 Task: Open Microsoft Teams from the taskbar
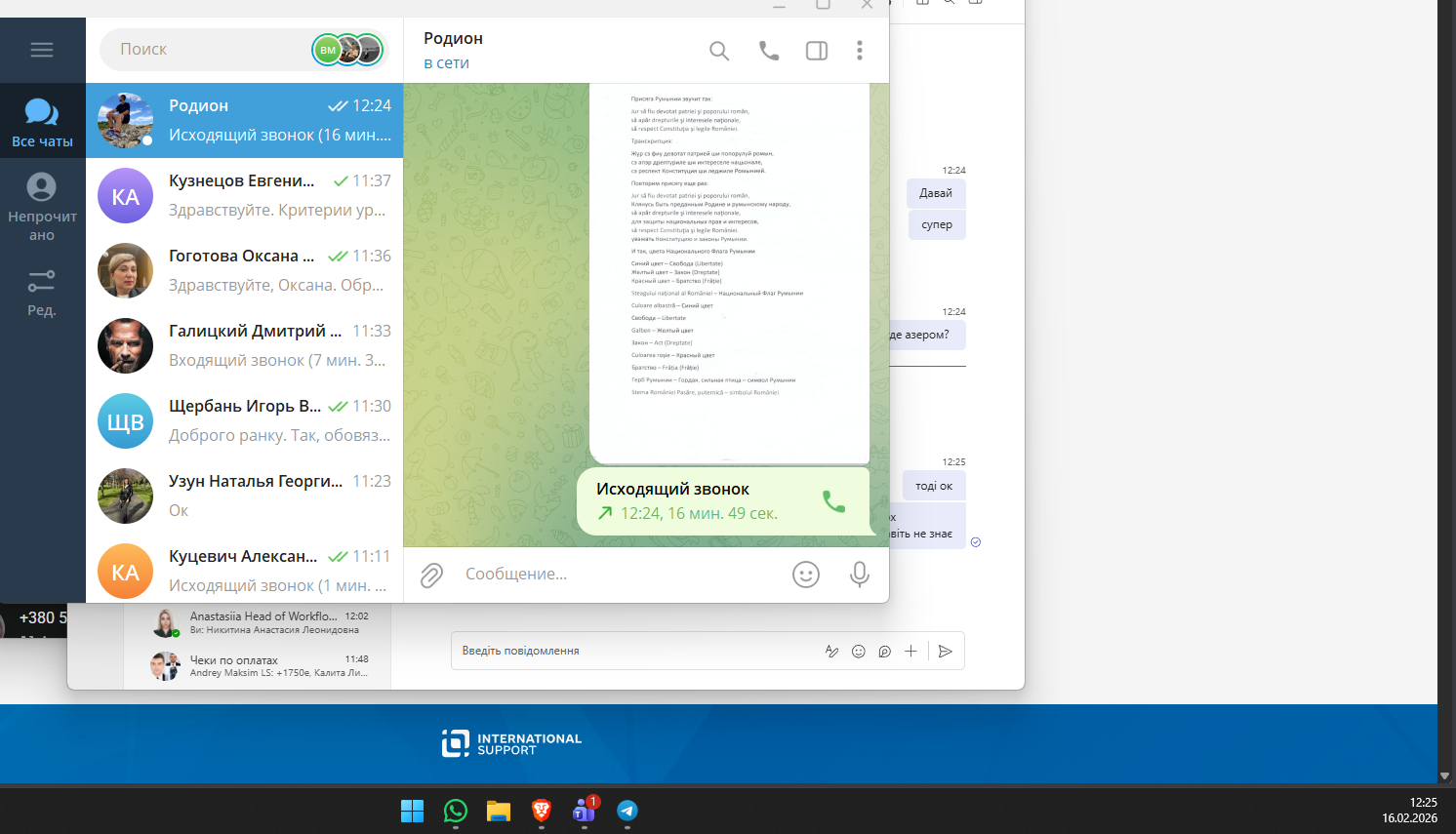click(x=585, y=811)
